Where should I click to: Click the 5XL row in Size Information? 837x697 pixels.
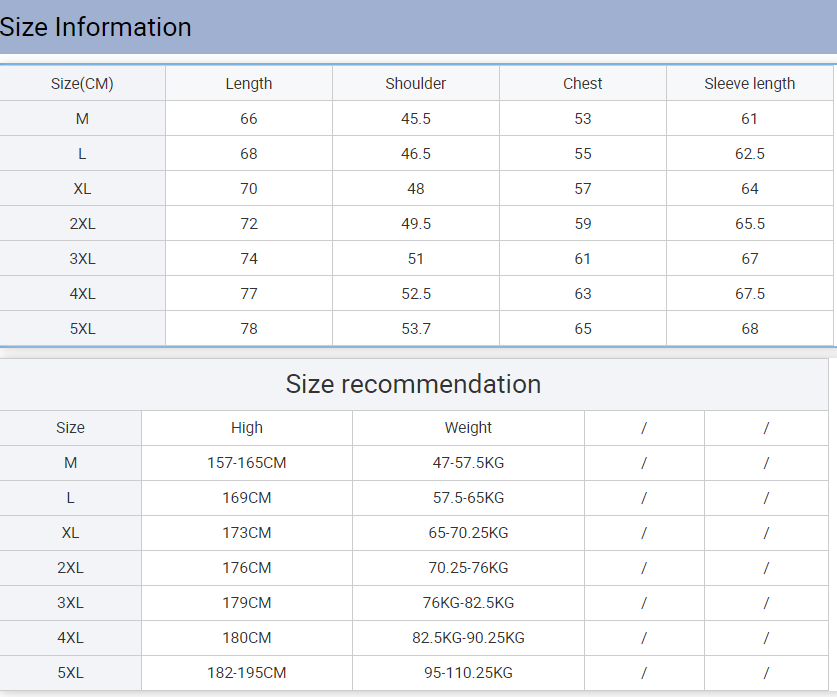coord(82,329)
